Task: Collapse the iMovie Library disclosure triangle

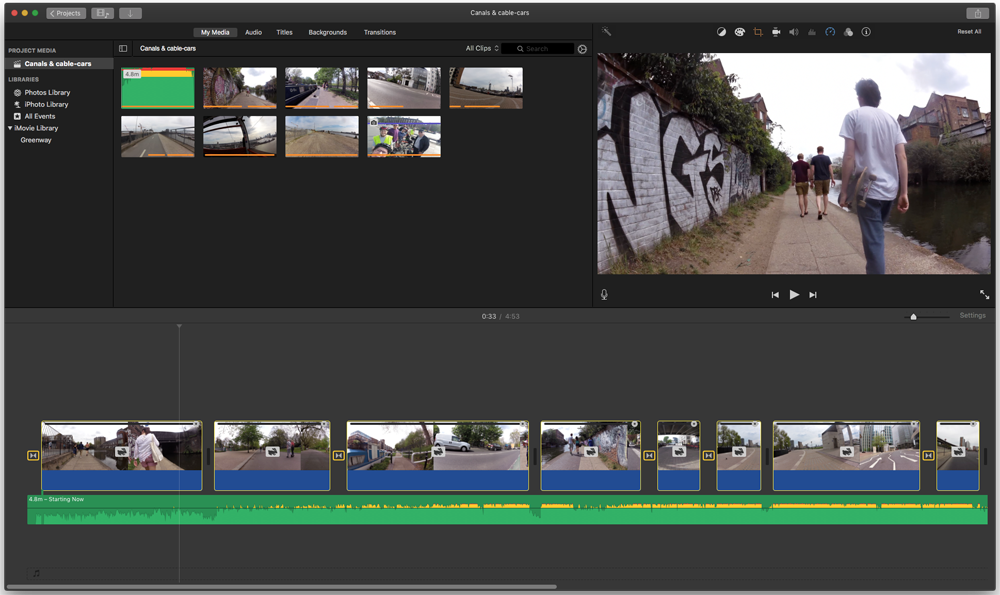Action: pyautogui.click(x=11, y=128)
